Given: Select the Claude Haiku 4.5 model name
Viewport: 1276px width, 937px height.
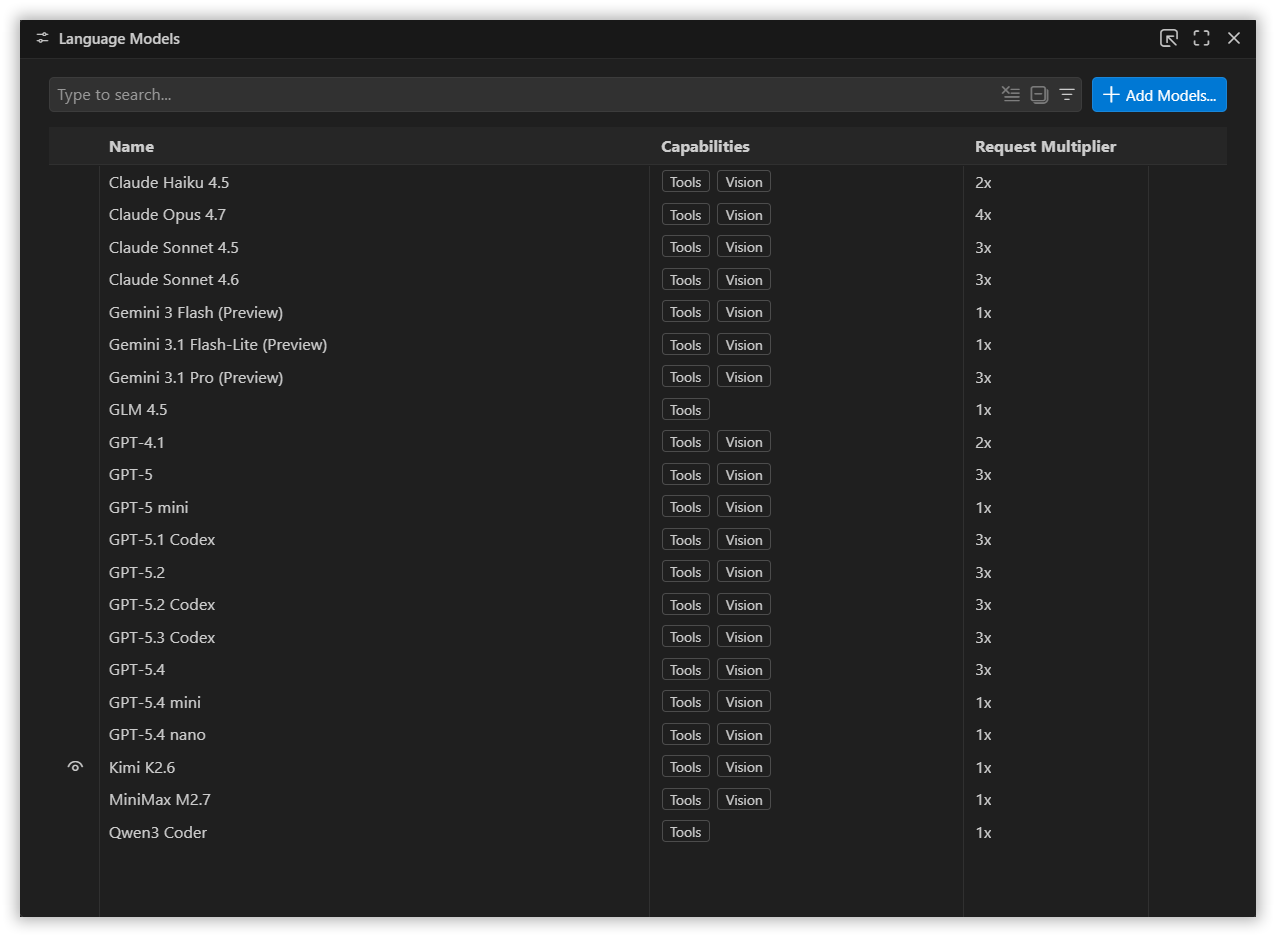Looking at the screenshot, I should pyautogui.click(x=169, y=182).
